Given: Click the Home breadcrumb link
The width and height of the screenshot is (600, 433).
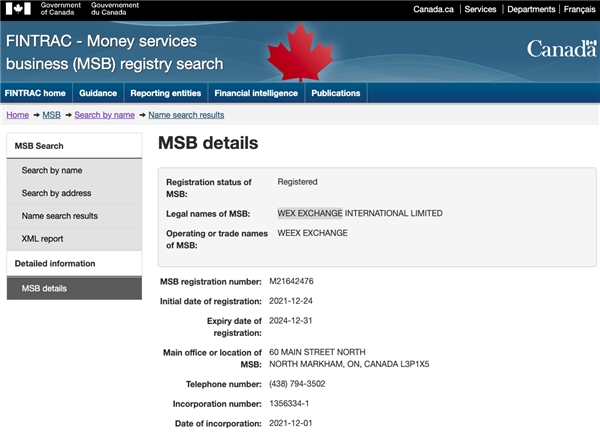Looking at the screenshot, I should pos(17,115).
